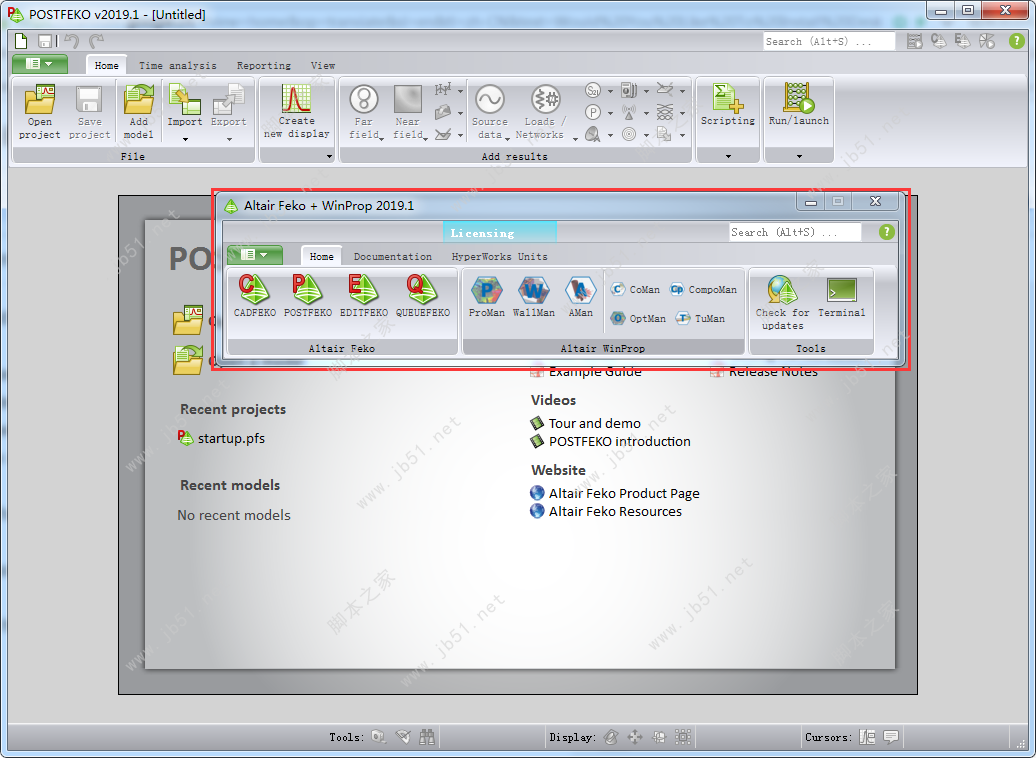Open the Tour and demo video link
This screenshot has width=1036, height=758.
[585, 423]
